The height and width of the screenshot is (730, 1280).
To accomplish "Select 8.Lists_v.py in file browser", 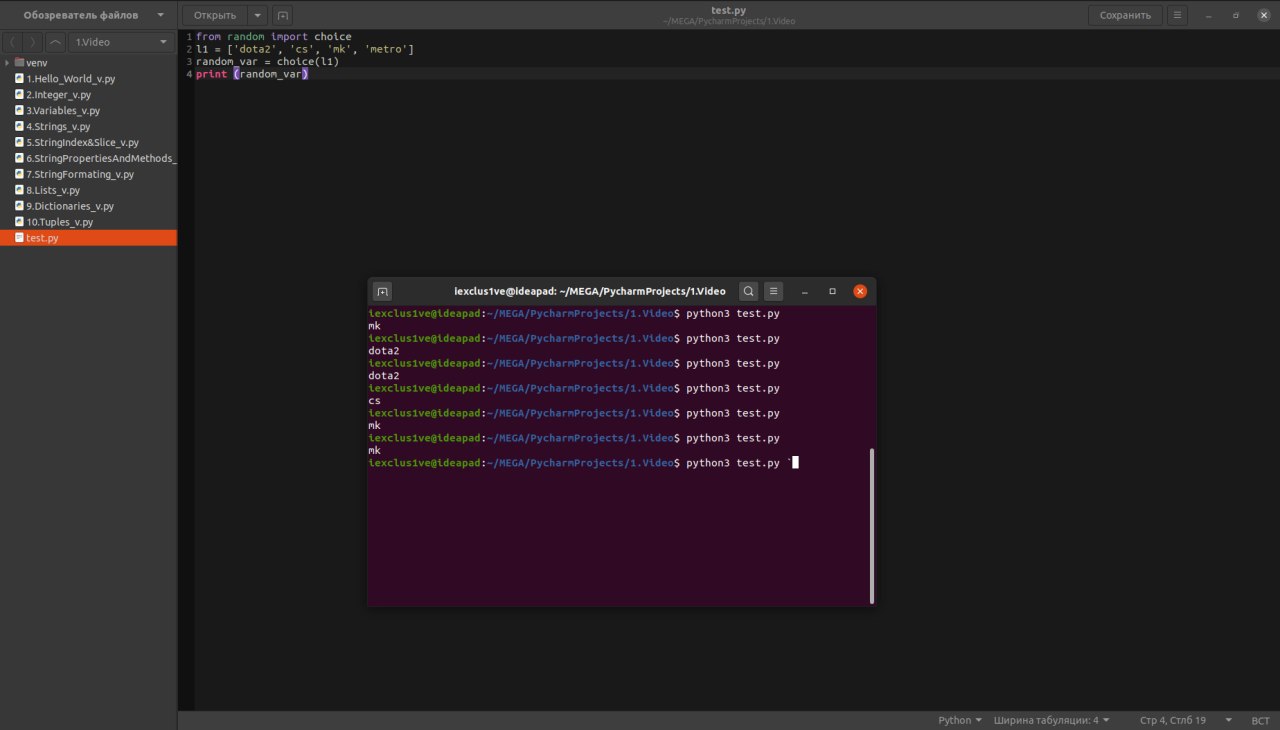I will coord(53,190).
